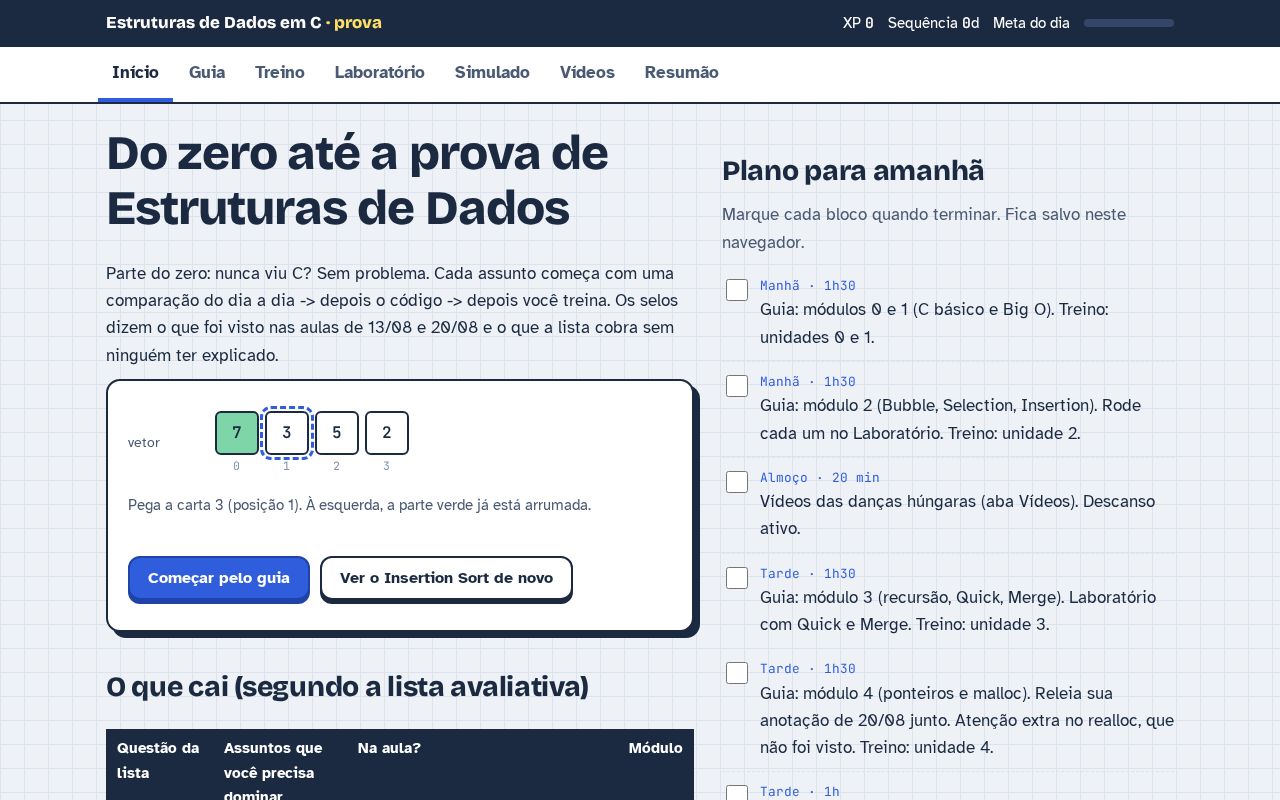The width and height of the screenshot is (1280, 800).
Task: Click the Estruturas de Dados em C title
Action: coord(244,23)
